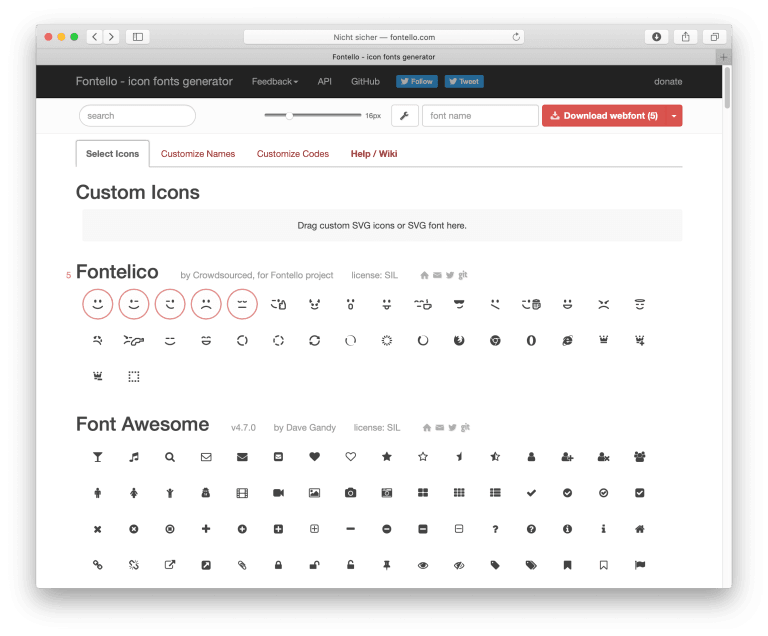The image size is (768, 636).
Task: Switch to the Customize Codes tab
Action: click(x=293, y=154)
